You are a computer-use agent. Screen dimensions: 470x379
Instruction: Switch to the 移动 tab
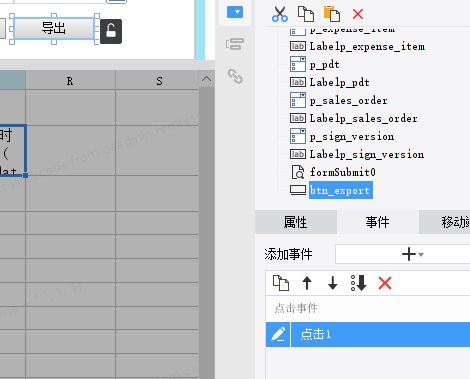pos(445,222)
